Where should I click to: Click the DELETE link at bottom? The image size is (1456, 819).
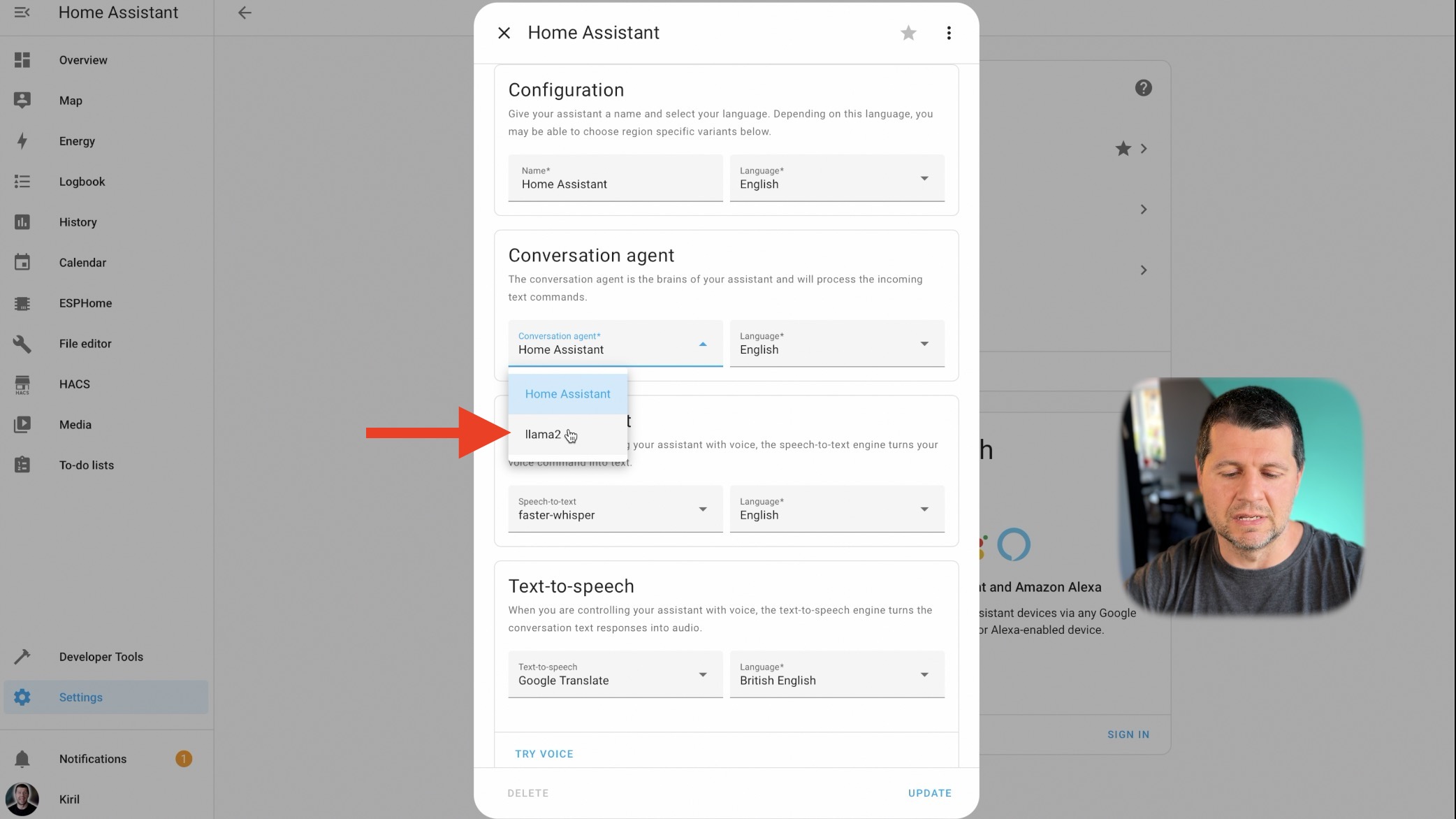click(528, 793)
